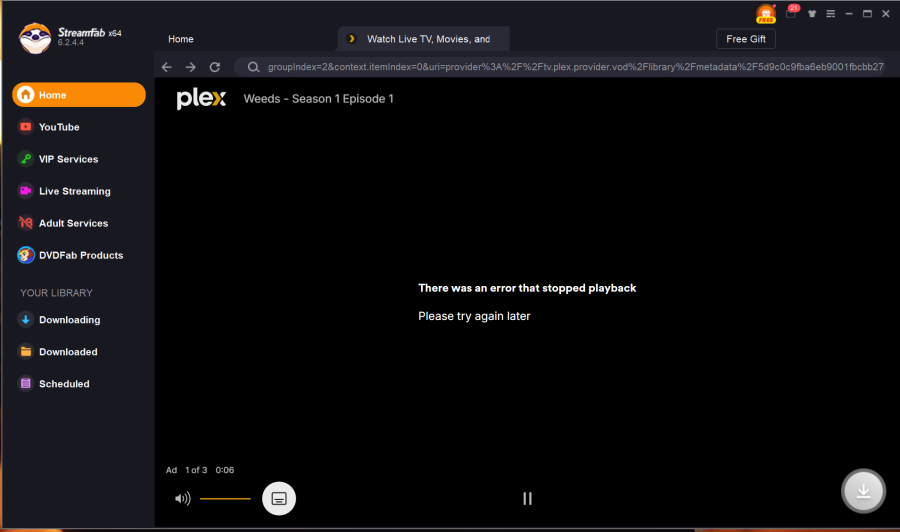The image size is (900, 532).
Task: Click the YouTube icon in sidebar
Action: [x=25, y=127]
